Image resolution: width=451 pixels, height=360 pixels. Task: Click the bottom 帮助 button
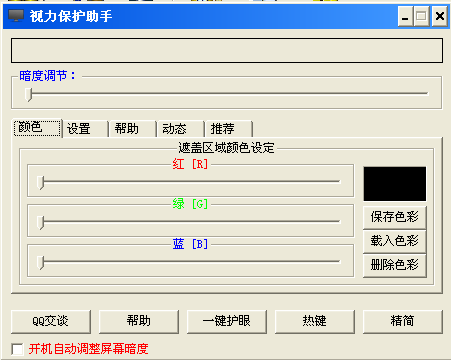(x=139, y=321)
